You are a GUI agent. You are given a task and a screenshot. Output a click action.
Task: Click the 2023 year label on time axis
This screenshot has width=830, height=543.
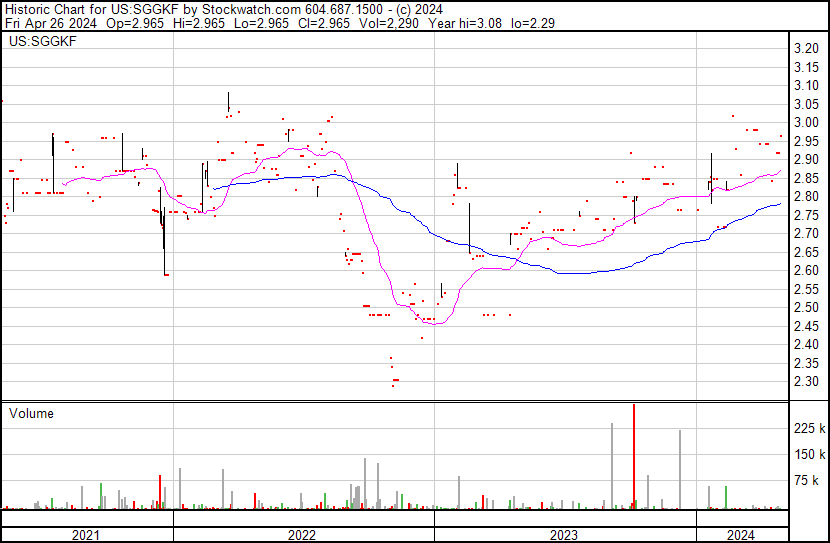564,535
